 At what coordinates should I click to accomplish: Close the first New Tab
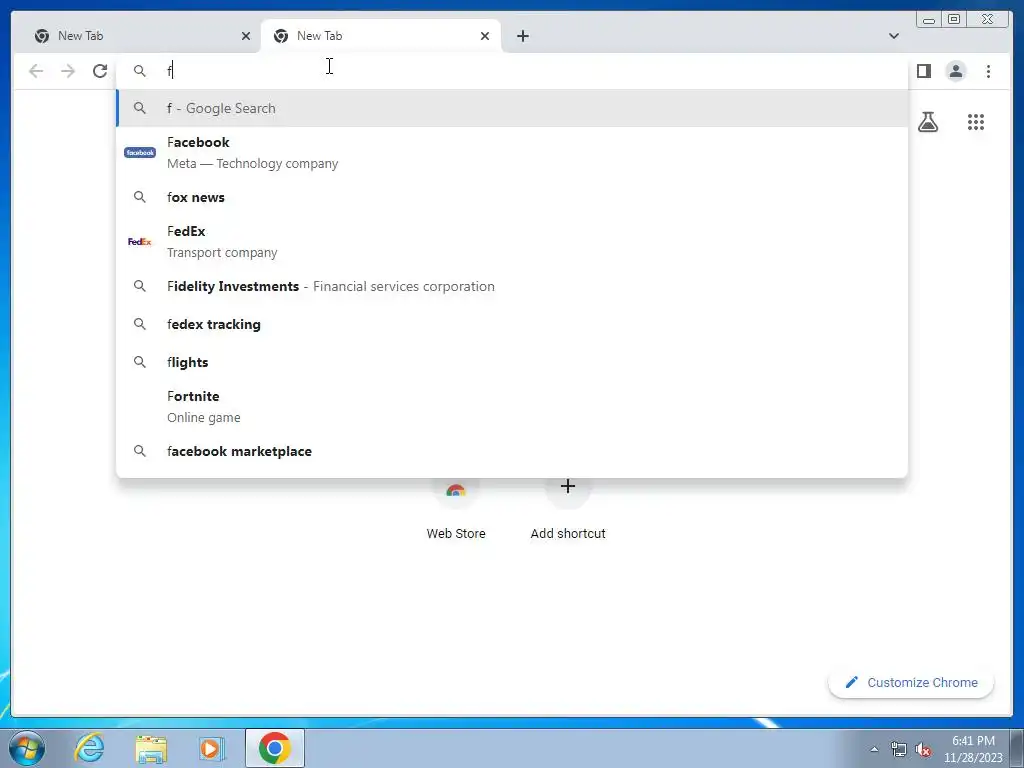246,36
